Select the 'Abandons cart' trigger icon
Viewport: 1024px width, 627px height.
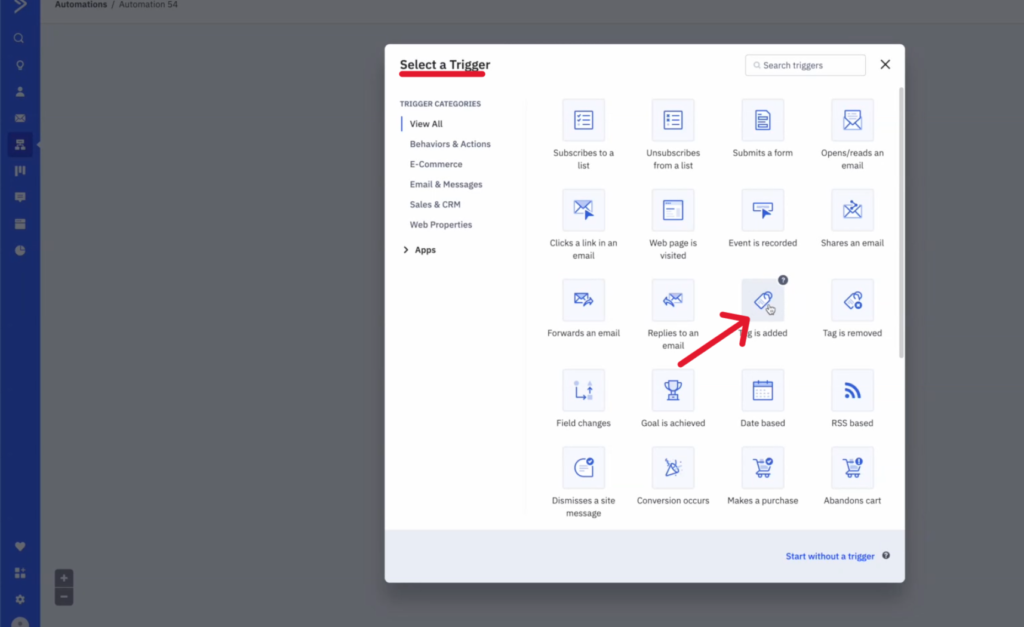pyautogui.click(x=852, y=468)
